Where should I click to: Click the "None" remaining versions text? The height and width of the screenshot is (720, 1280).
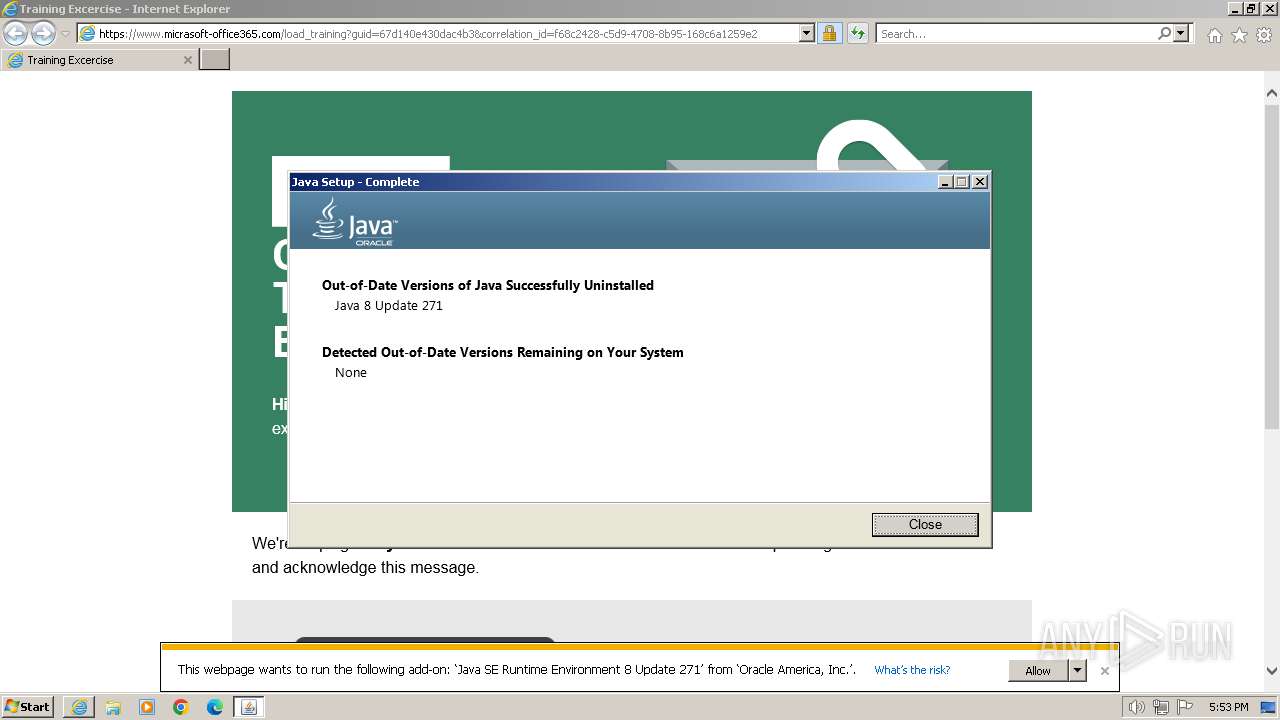[x=351, y=373]
